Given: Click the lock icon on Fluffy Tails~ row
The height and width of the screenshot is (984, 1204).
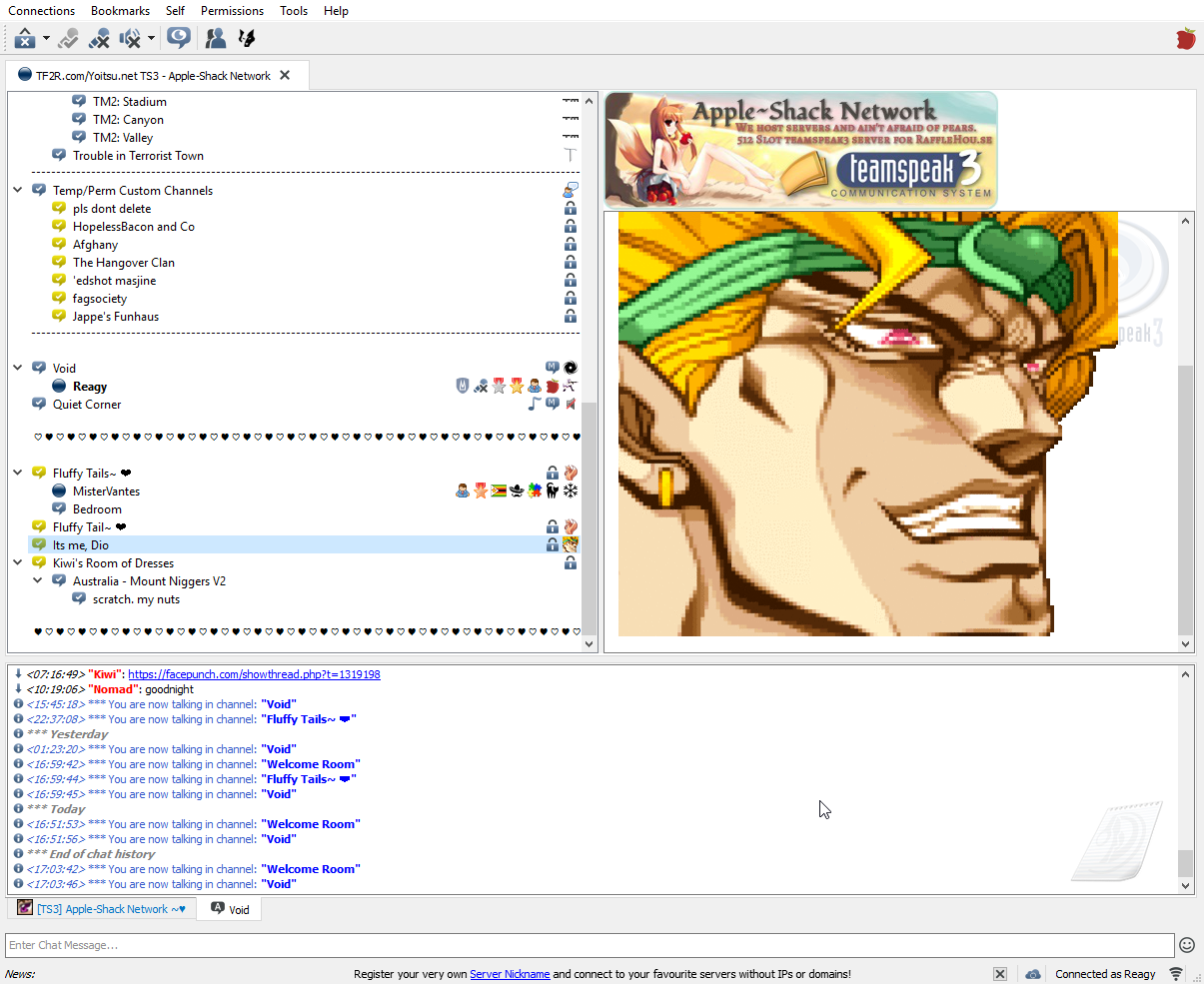Looking at the screenshot, I should (x=553, y=473).
